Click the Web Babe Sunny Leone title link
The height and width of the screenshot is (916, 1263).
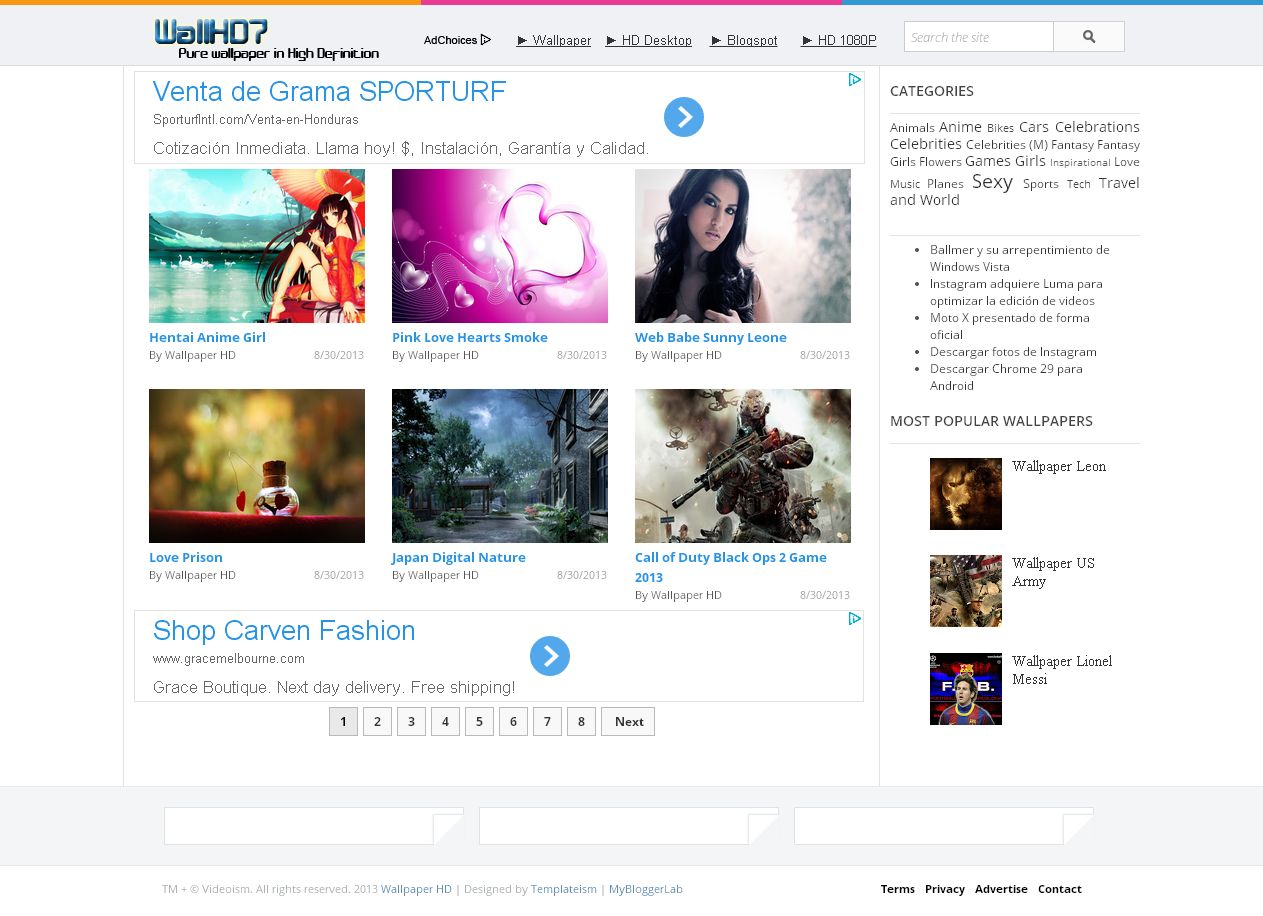coord(711,337)
